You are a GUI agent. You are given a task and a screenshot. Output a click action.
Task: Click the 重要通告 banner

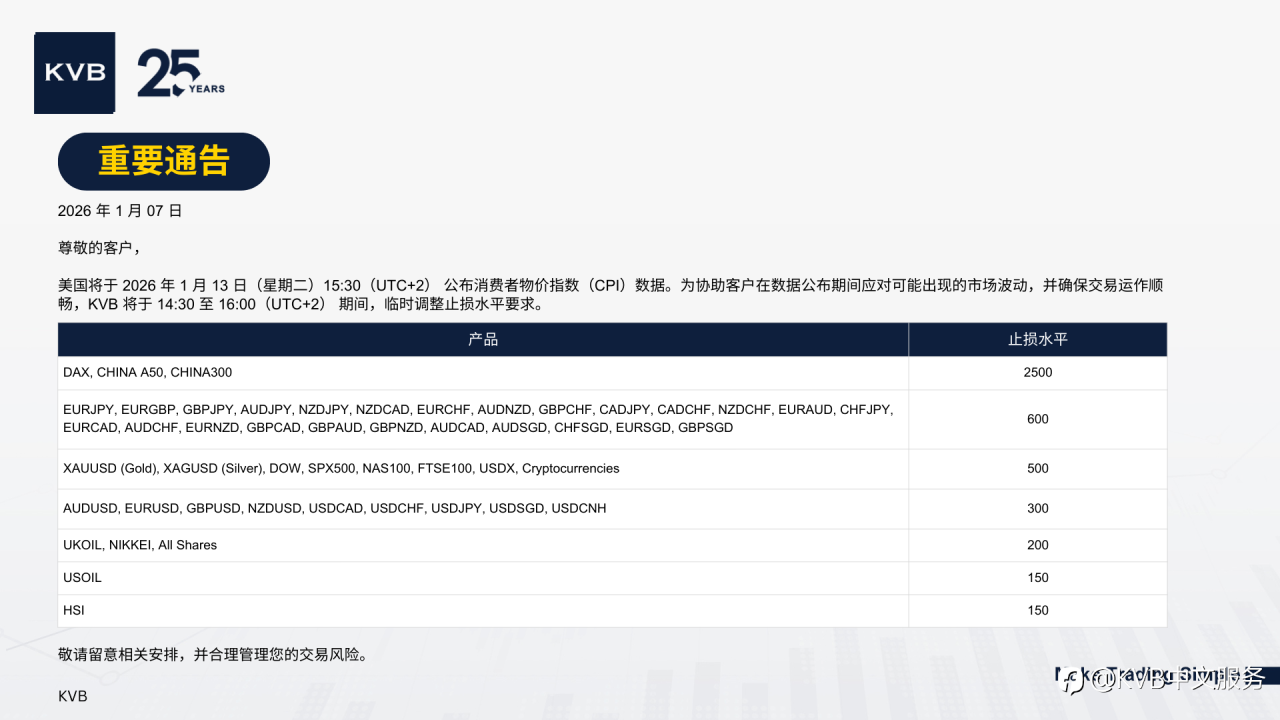coord(164,161)
